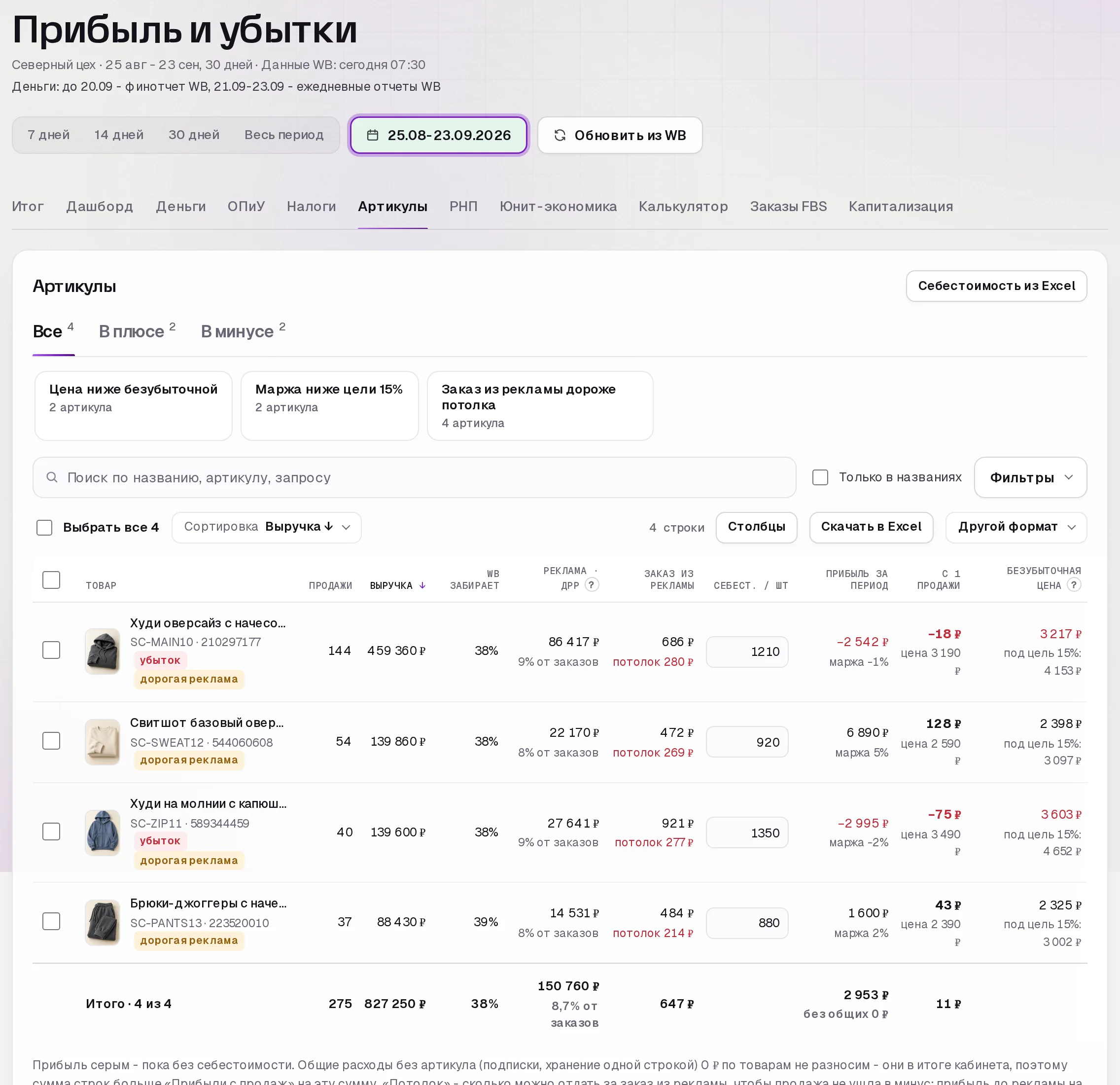Image resolution: width=1120 pixels, height=1085 pixels.
Task: Click the calendar icon in date range button
Action: [x=373, y=136]
